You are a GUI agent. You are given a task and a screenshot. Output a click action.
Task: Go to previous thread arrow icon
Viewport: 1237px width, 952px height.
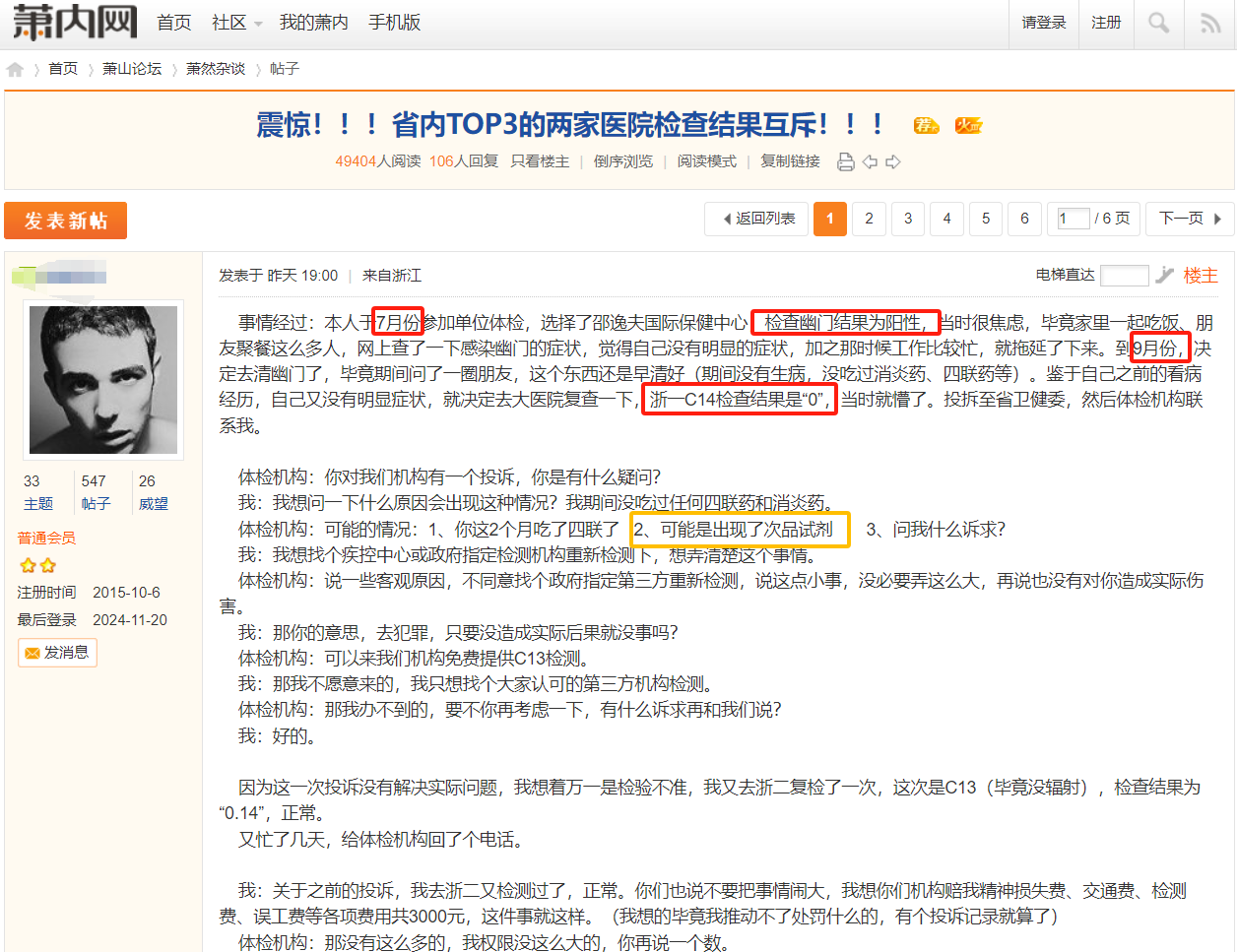(x=870, y=161)
